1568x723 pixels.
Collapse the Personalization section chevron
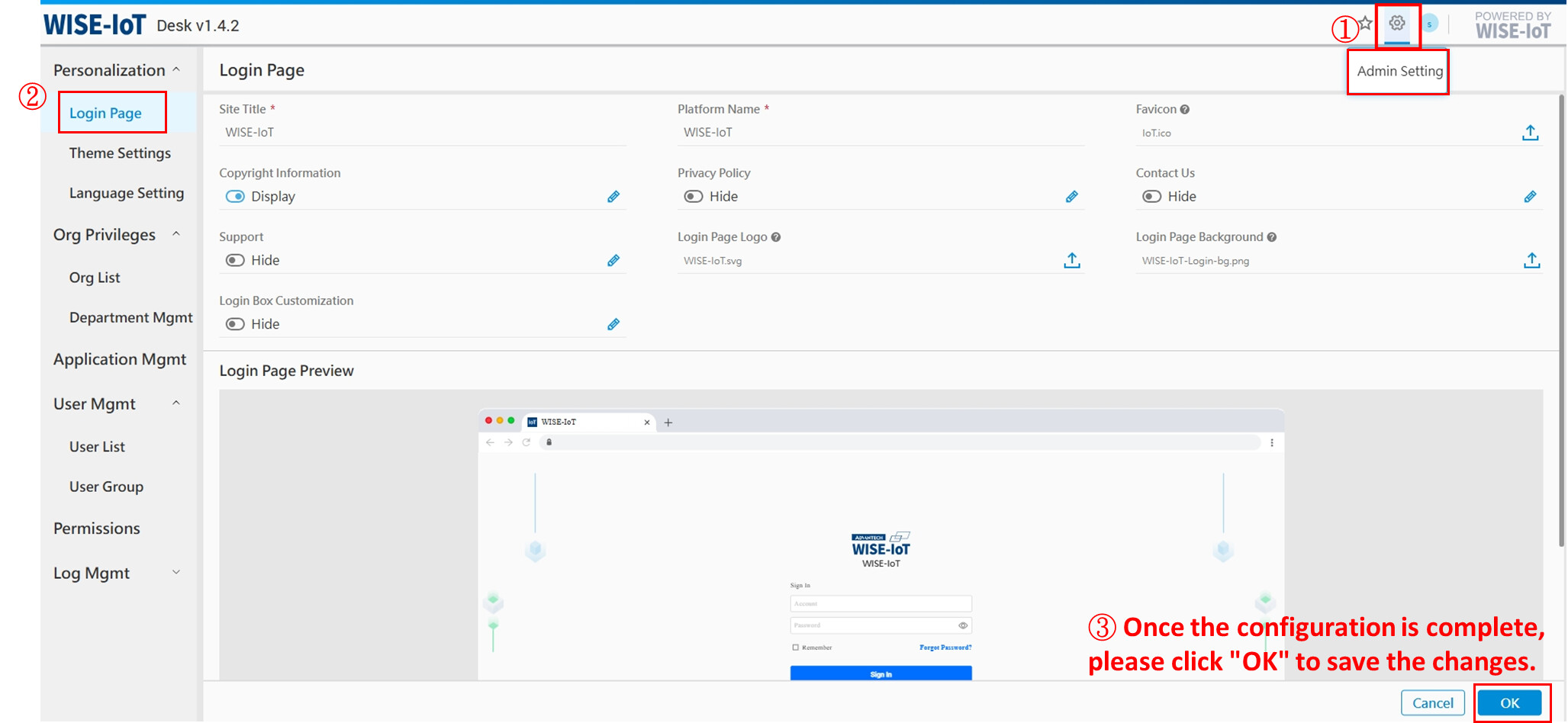point(176,69)
